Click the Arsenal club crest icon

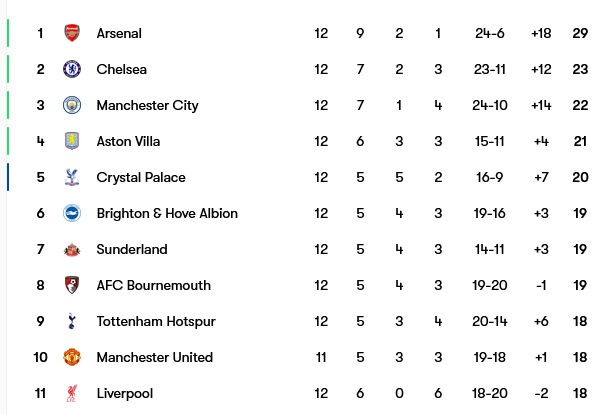pyautogui.click(x=71, y=33)
